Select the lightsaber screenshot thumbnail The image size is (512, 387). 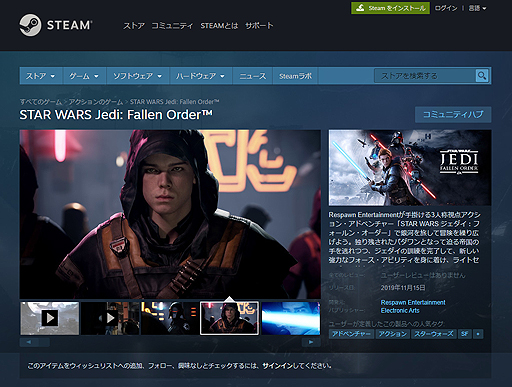pyautogui.click(x=291, y=318)
